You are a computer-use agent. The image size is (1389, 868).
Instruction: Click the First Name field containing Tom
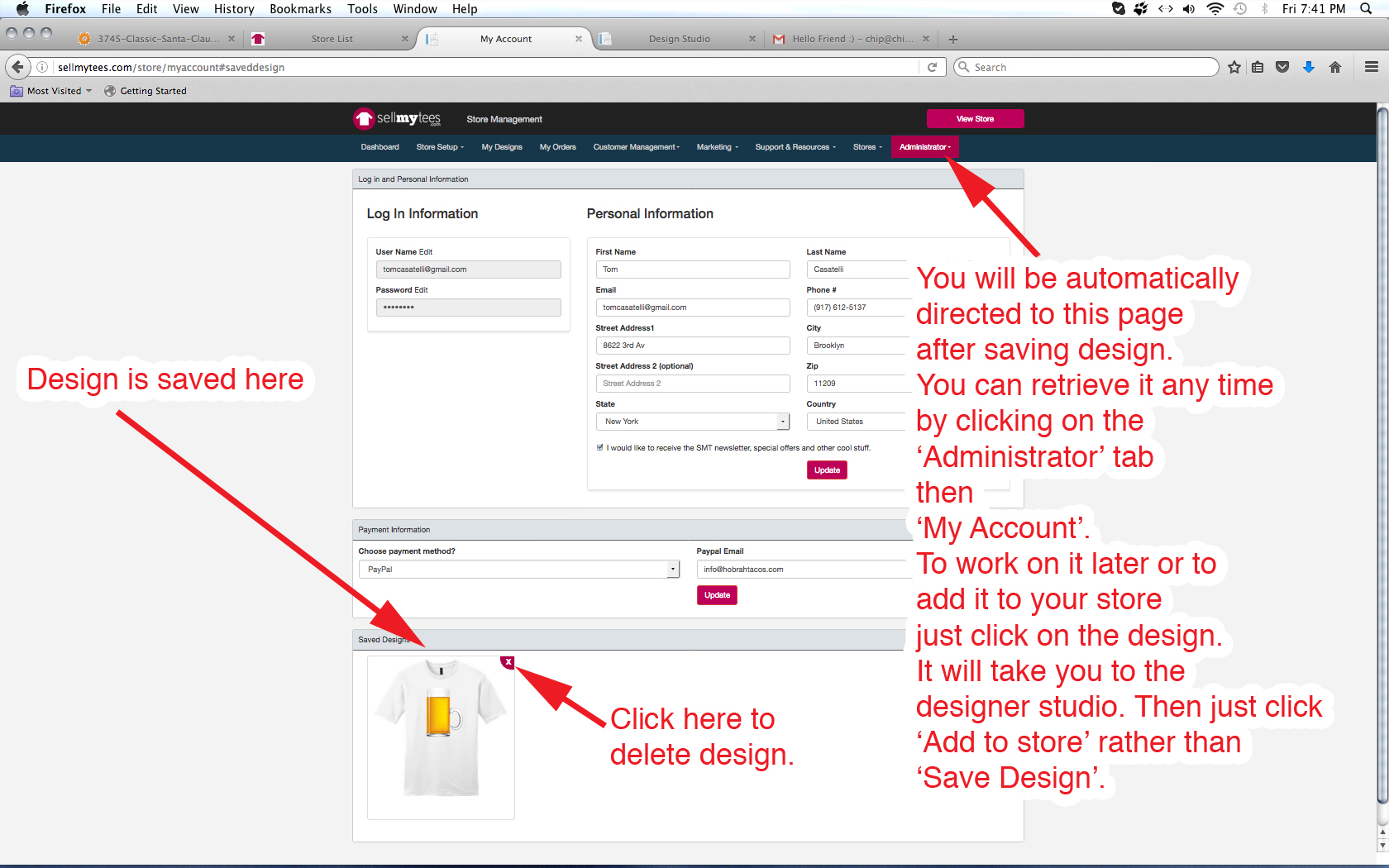click(693, 269)
